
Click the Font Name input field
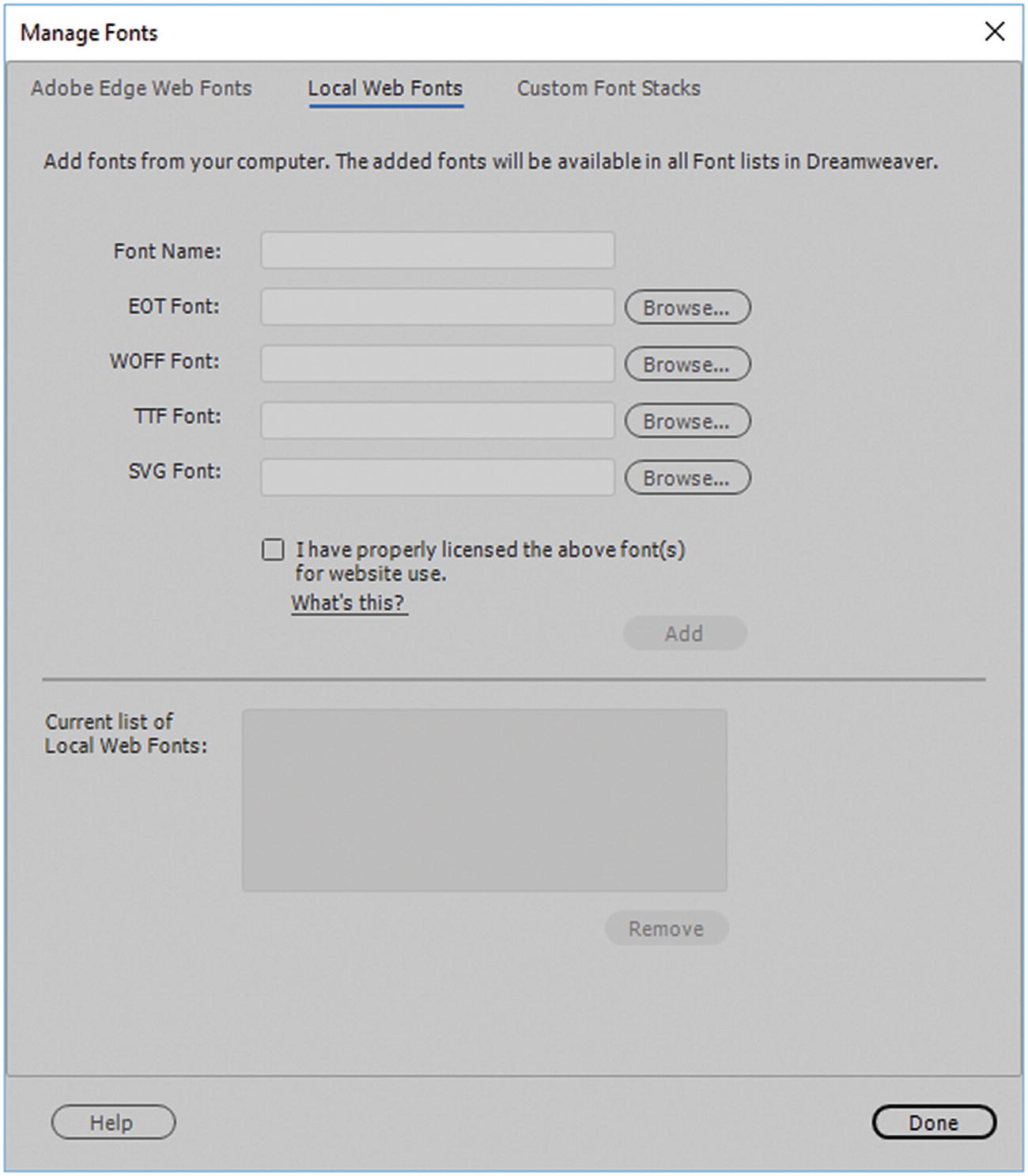437,251
